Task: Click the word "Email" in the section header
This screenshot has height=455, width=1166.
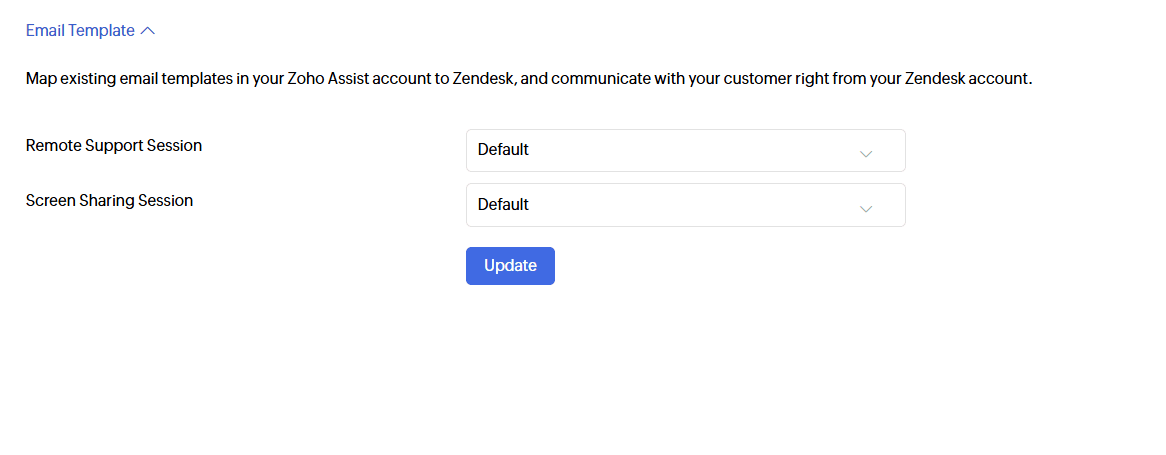Action: click(45, 31)
